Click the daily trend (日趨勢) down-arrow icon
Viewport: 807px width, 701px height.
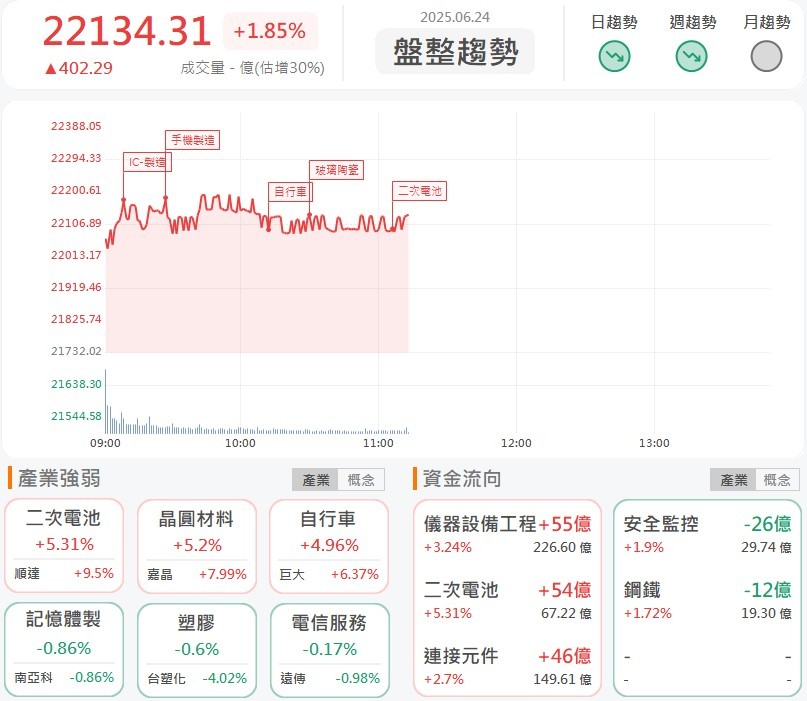pyautogui.click(x=614, y=56)
